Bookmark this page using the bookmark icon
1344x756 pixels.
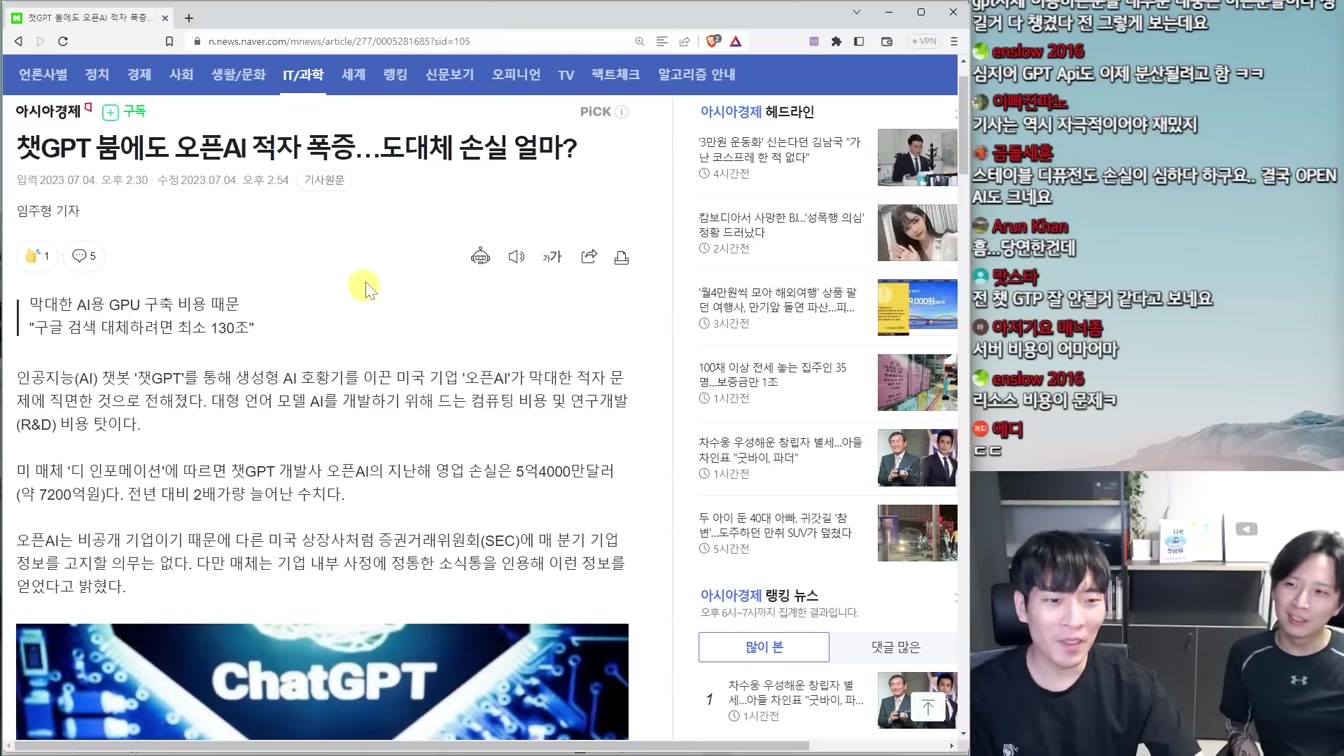click(x=169, y=41)
